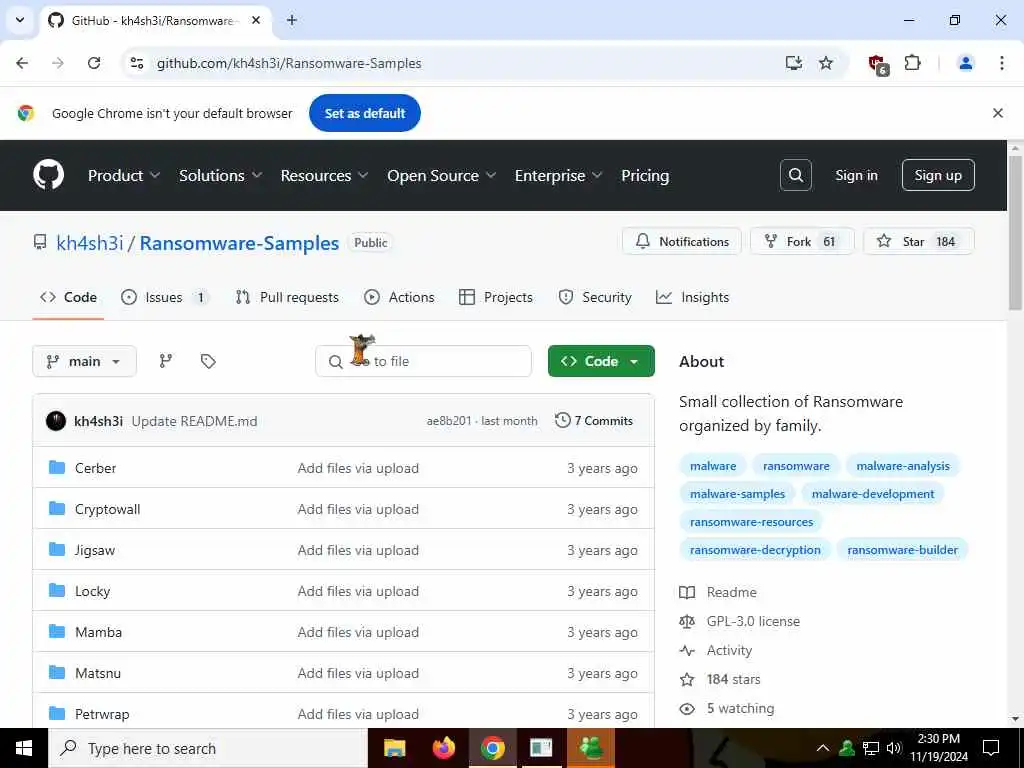Click the Notifications button
This screenshot has height=768, width=1024.
click(x=682, y=241)
